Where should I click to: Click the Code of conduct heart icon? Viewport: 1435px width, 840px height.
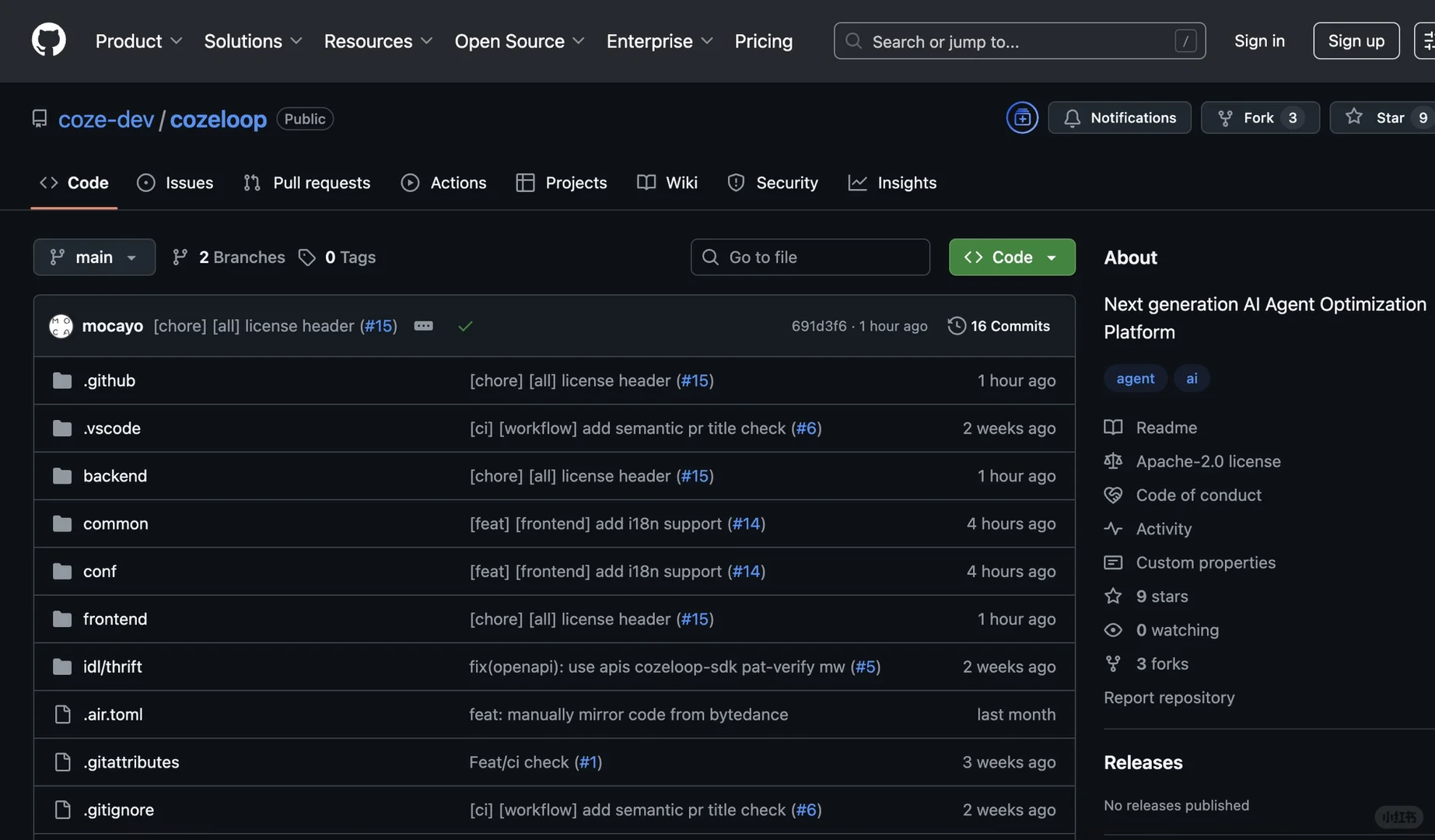[1113, 495]
